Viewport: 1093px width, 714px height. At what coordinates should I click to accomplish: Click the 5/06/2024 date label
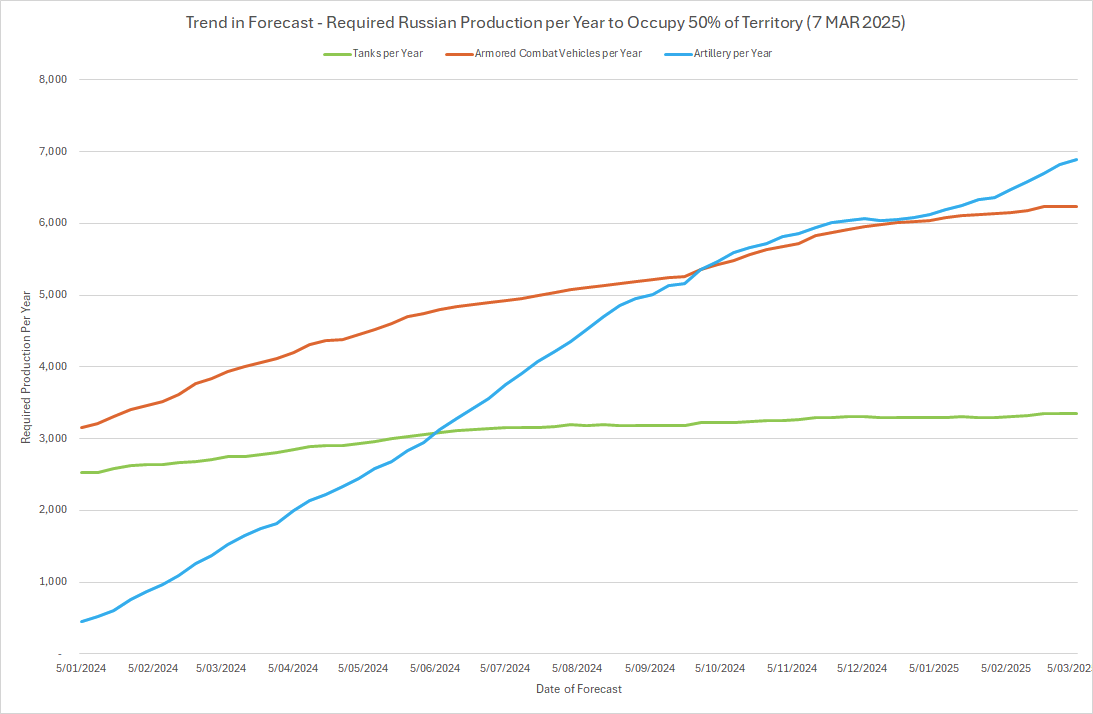435,668
